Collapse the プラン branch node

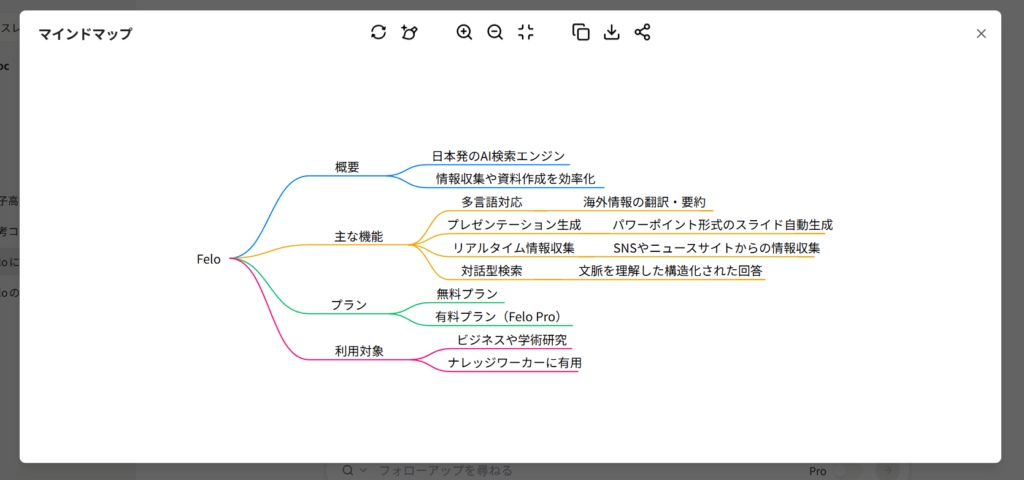pos(349,305)
